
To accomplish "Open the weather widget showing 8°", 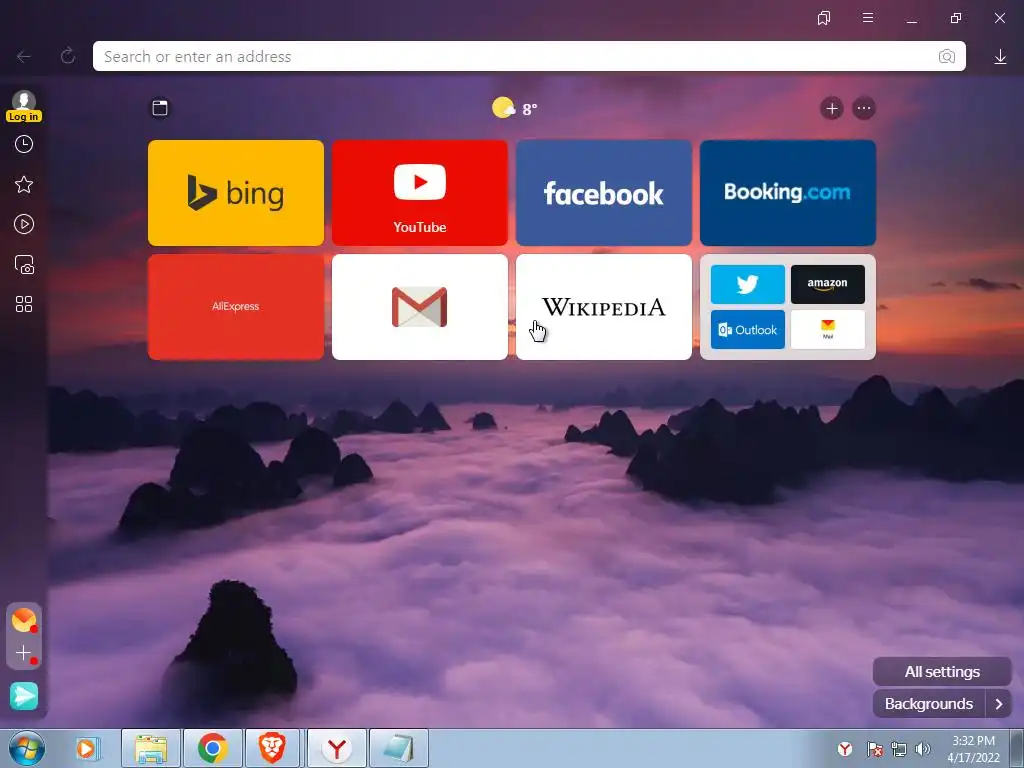I will (515, 108).
